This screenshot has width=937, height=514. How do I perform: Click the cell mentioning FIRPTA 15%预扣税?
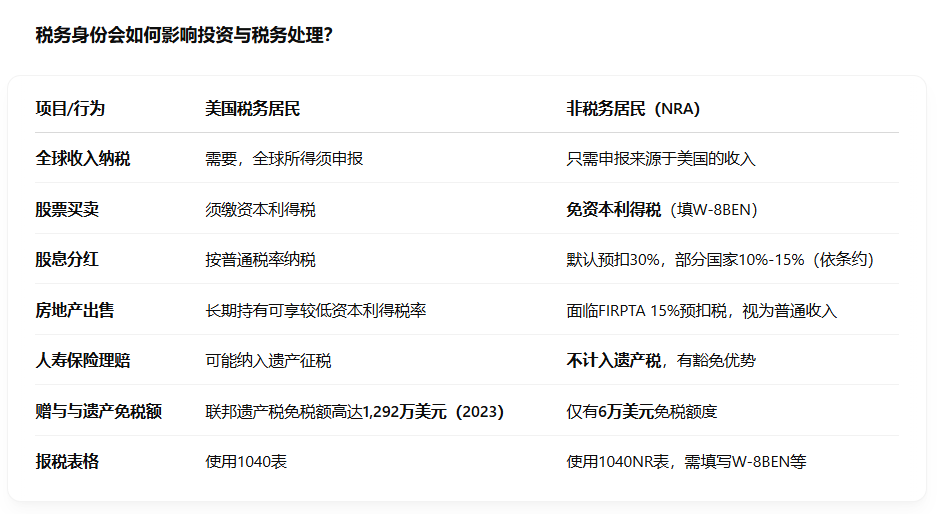tap(701, 311)
